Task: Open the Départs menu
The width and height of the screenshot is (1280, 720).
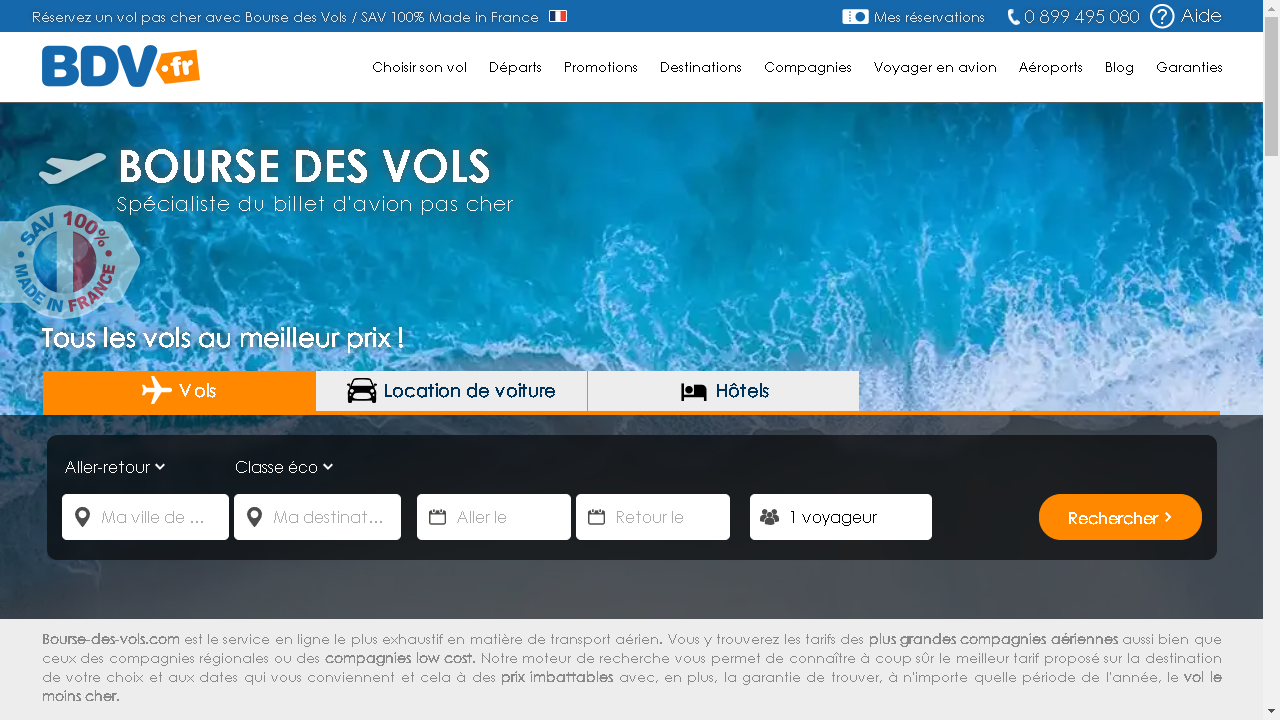Action: [x=515, y=67]
